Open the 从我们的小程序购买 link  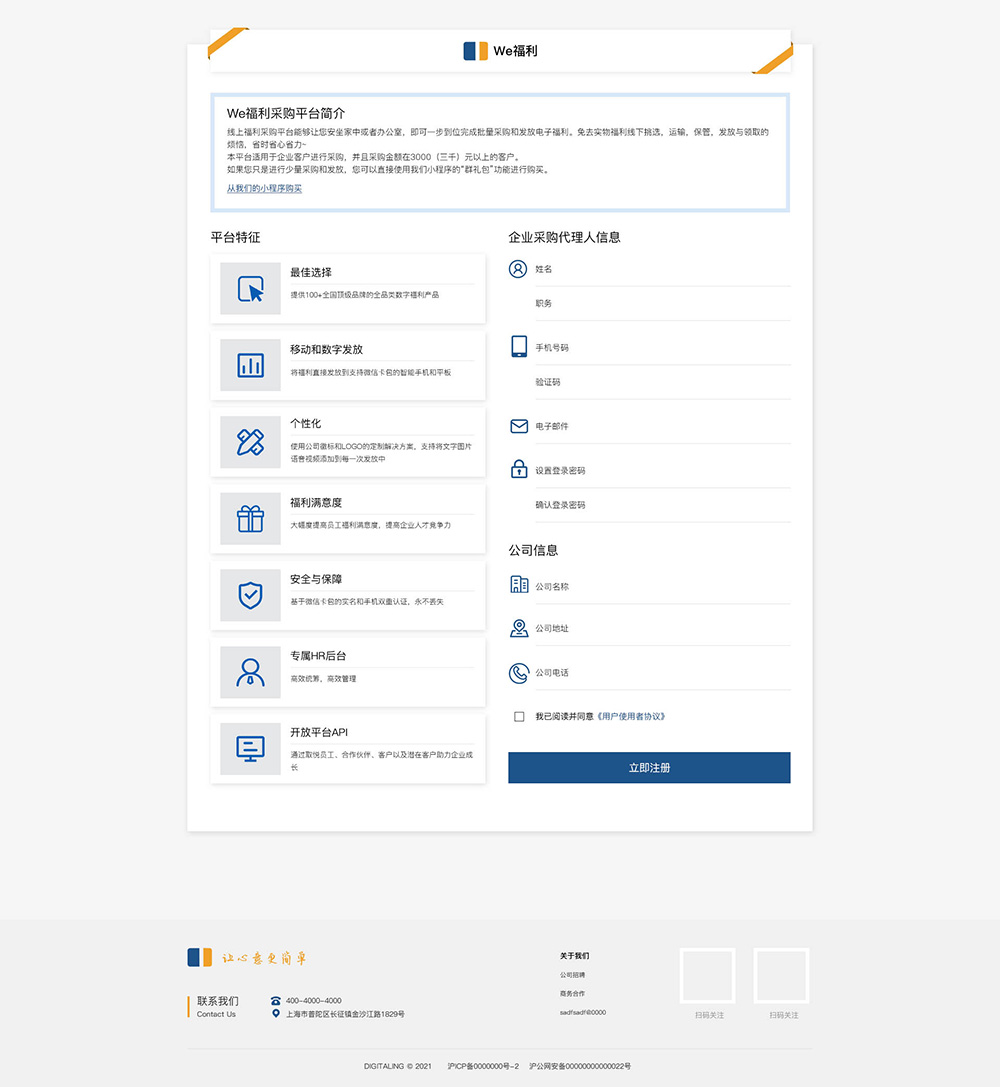coord(264,188)
